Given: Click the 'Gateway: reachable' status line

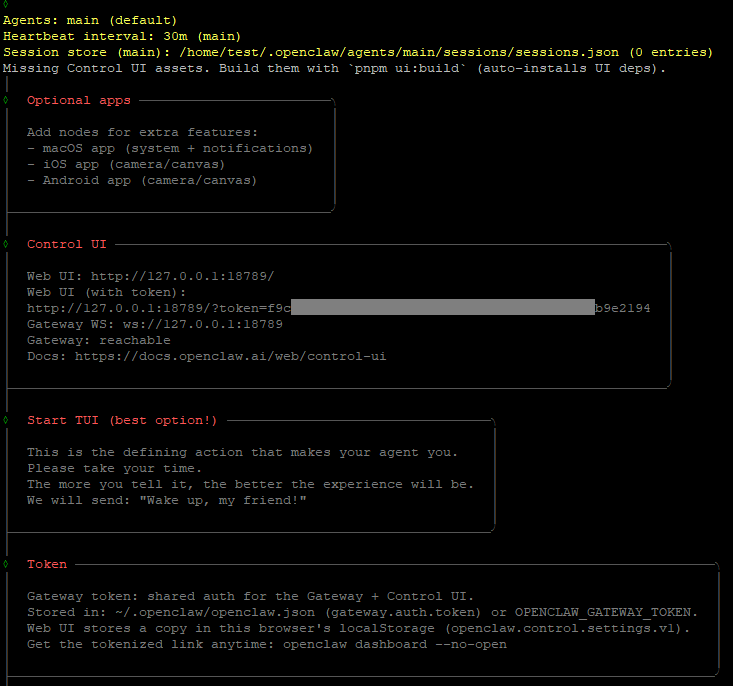Looking at the screenshot, I should point(99,340).
